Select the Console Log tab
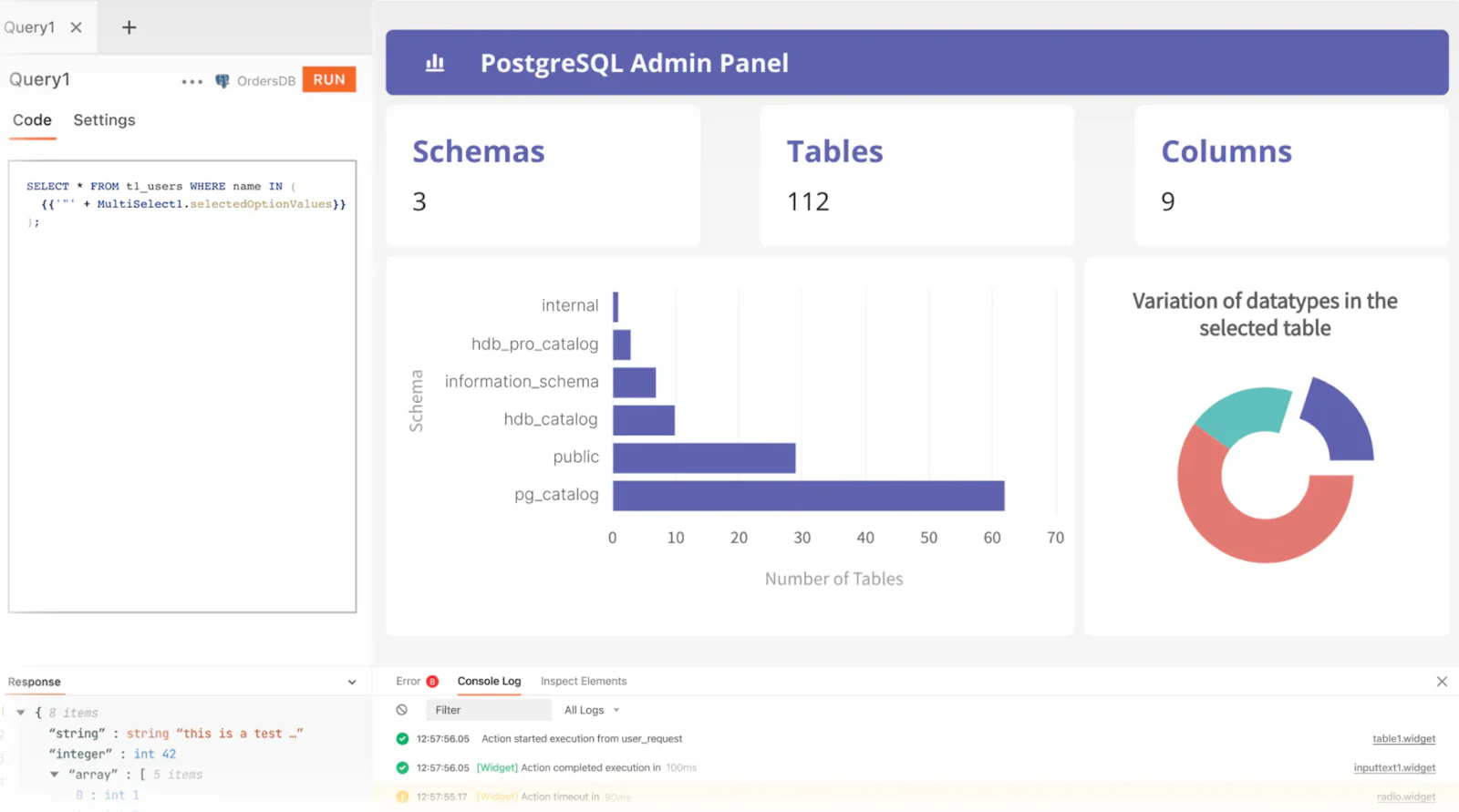This screenshot has width=1459, height=812. [x=489, y=682]
